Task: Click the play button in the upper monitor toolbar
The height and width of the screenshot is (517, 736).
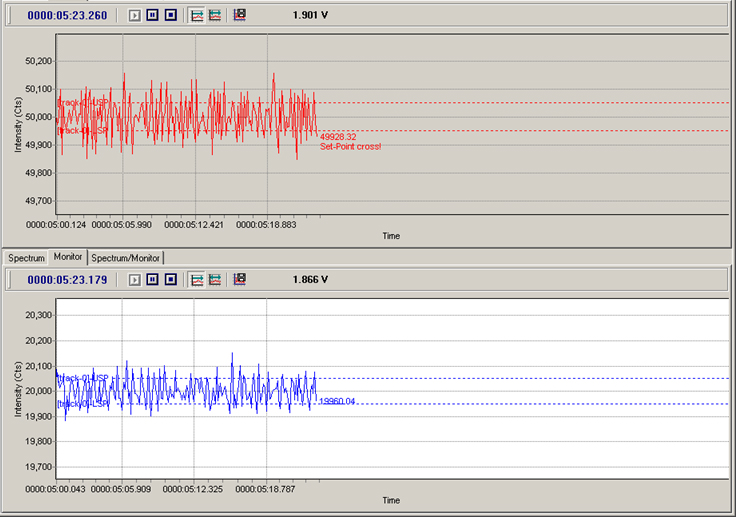Action: pos(135,15)
